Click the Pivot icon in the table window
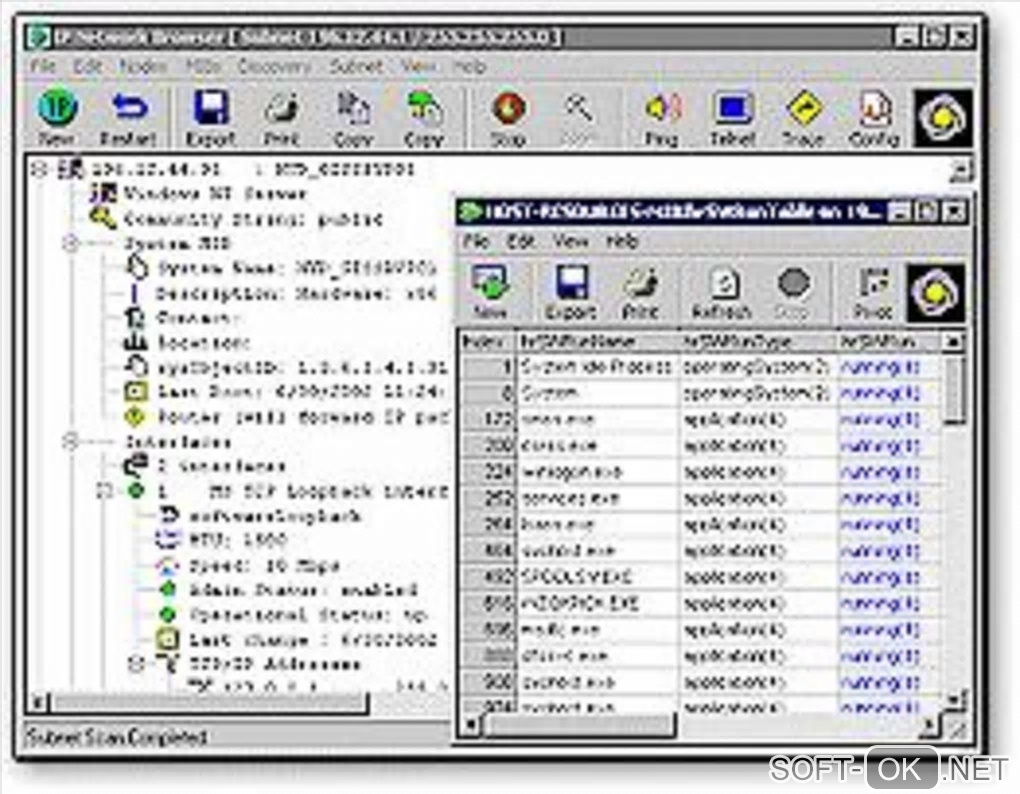The height and width of the screenshot is (794, 1020). pyautogui.click(x=872, y=292)
